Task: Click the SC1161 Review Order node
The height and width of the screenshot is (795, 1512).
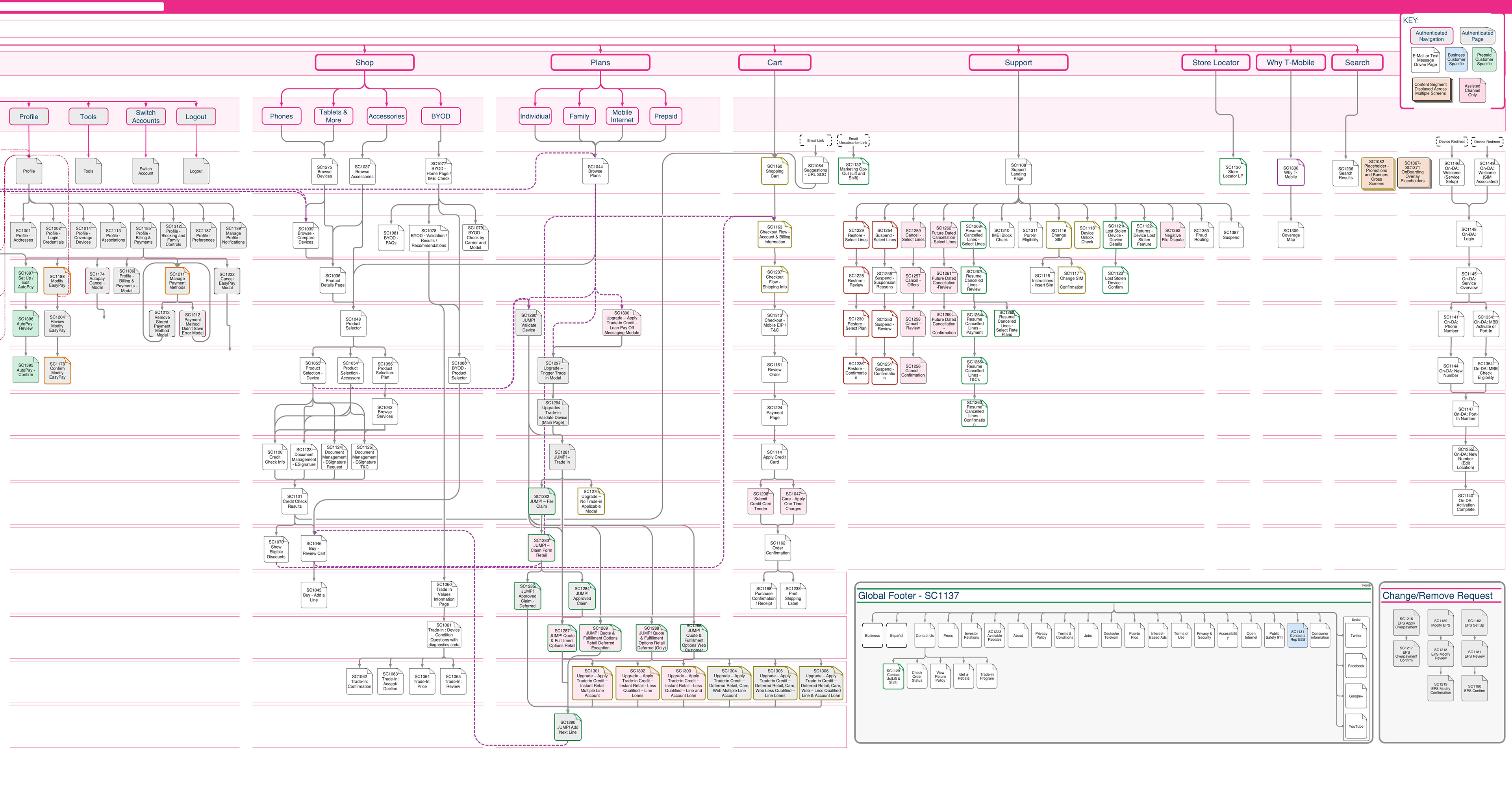Action: 774,369
